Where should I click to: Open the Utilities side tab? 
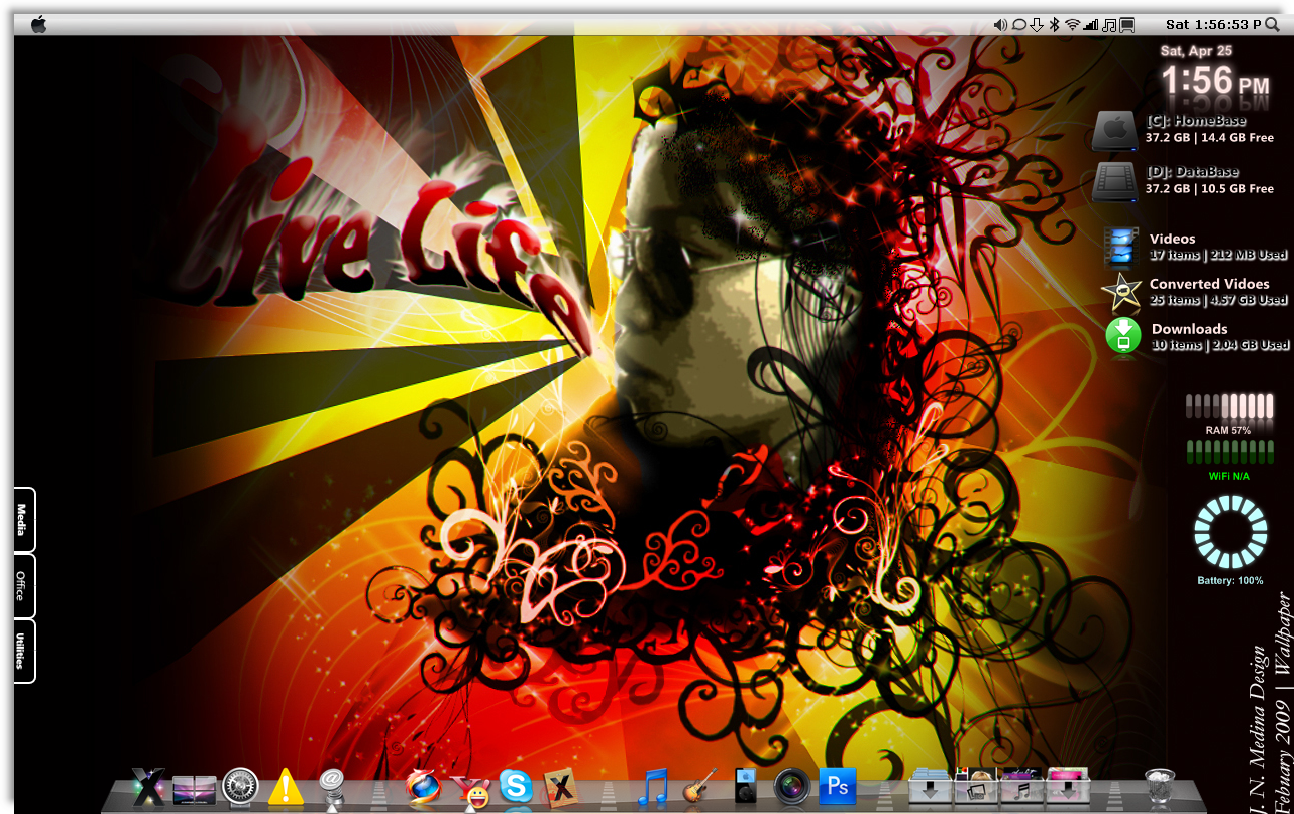[24, 651]
